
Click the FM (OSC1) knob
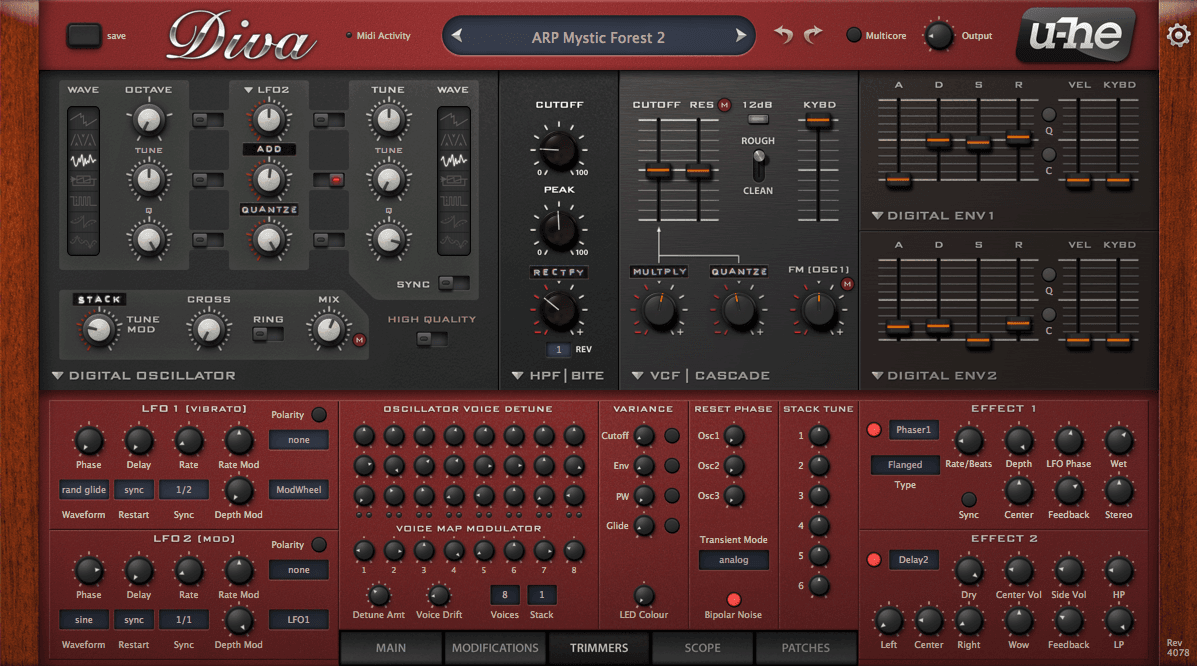818,310
